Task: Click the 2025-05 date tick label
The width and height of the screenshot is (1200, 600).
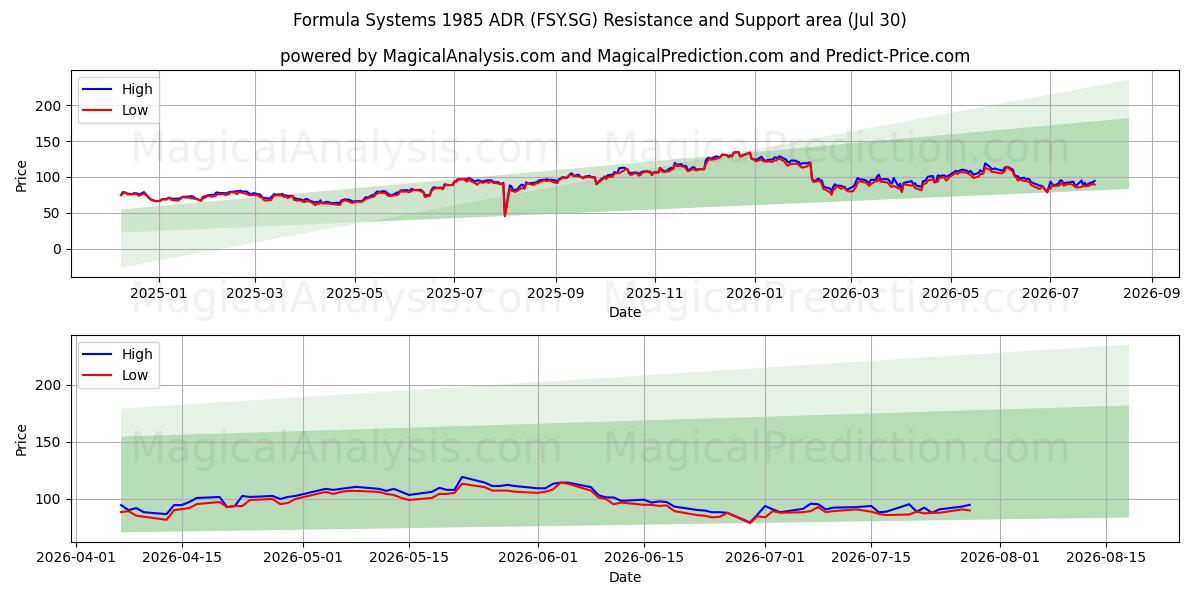Action: click(355, 293)
